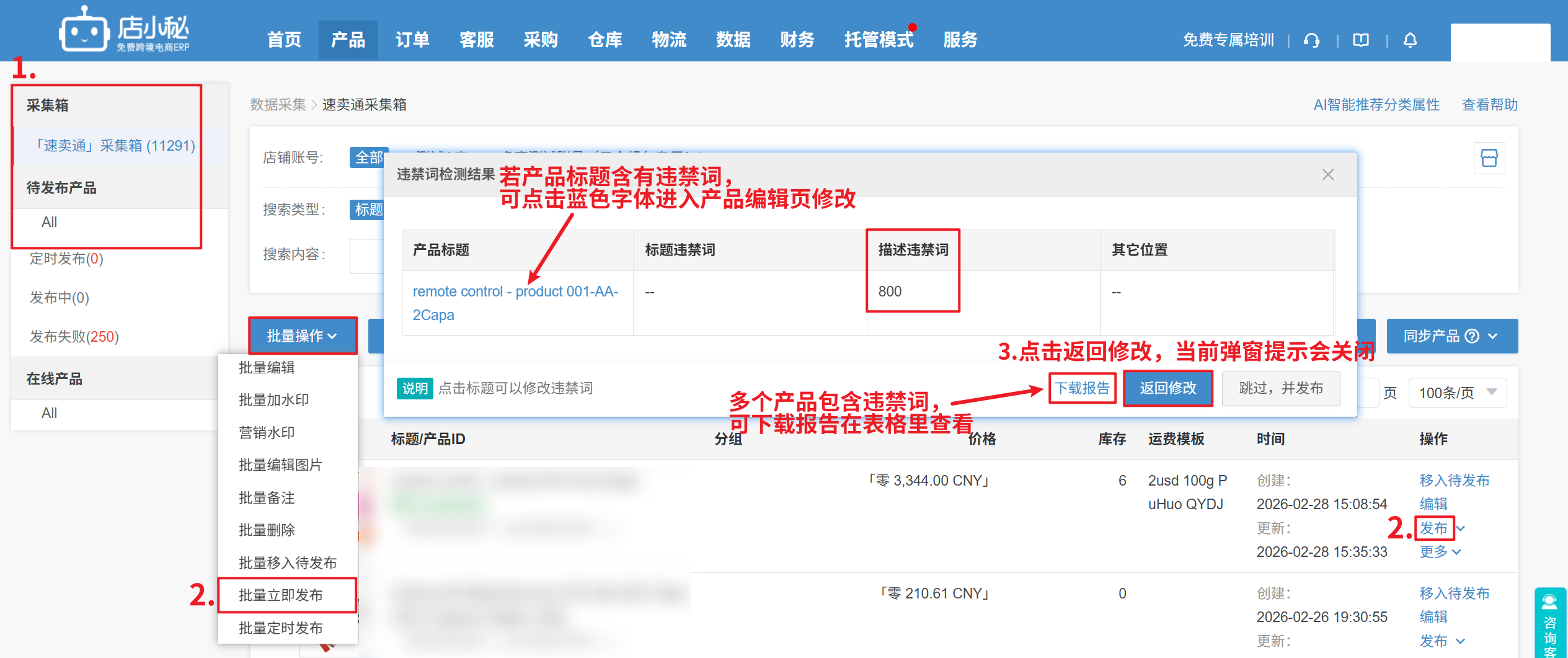Click 跳过，并发布 button
This screenshot has height=658, width=1568.
(x=1280, y=388)
